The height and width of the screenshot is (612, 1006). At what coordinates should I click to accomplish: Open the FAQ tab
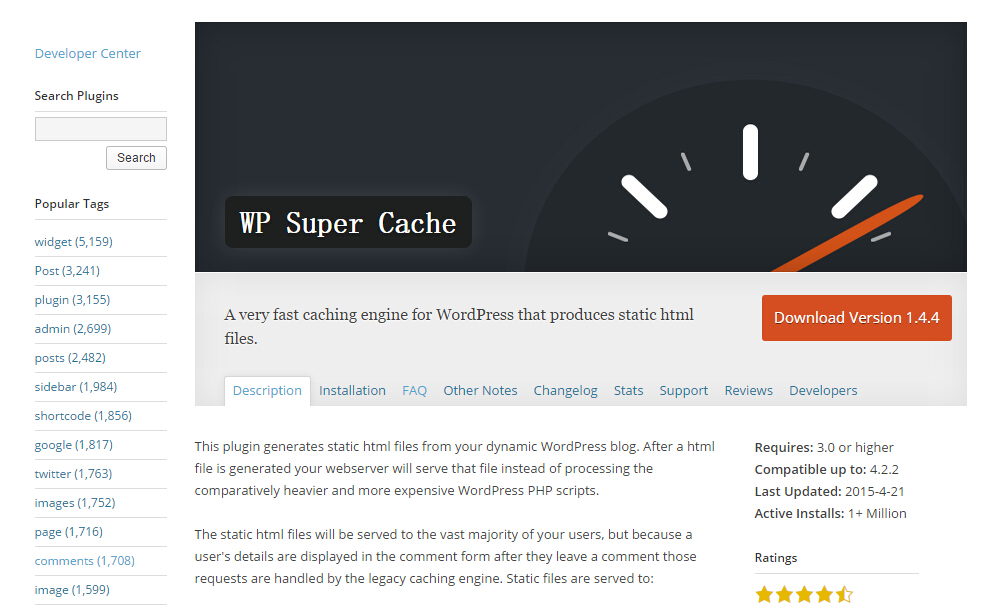(x=414, y=391)
